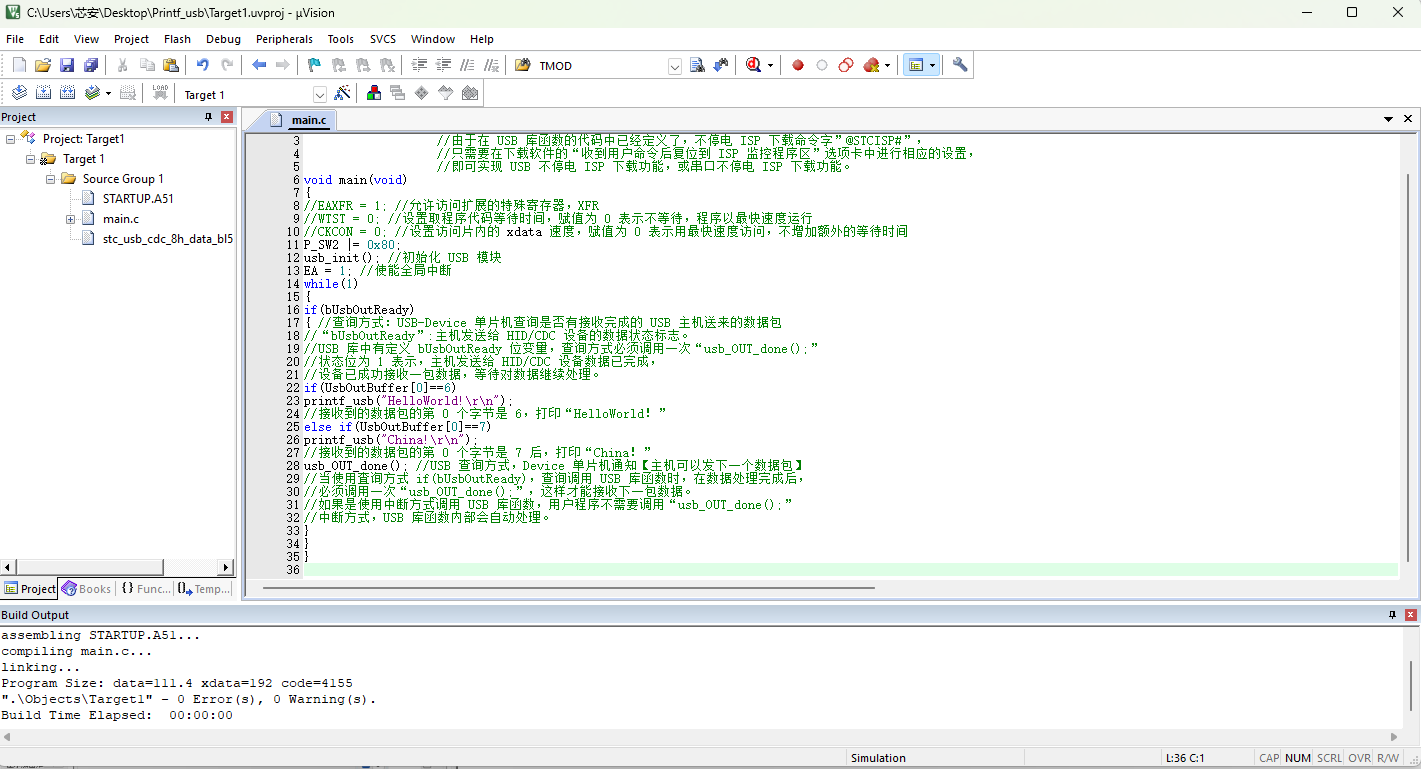Expand the Target 1 selection dropdown

pos(320,94)
